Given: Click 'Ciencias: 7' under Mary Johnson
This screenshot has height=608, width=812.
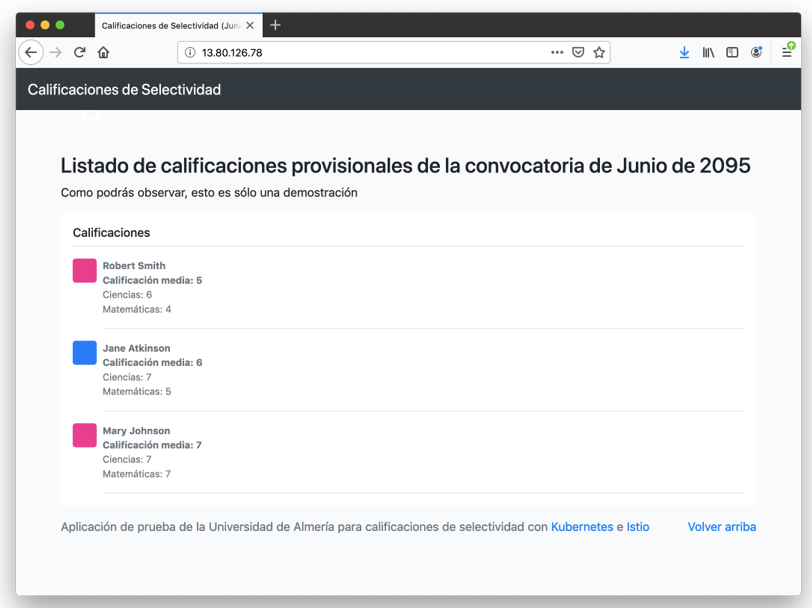Looking at the screenshot, I should pyautogui.click(x=127, y=459).
